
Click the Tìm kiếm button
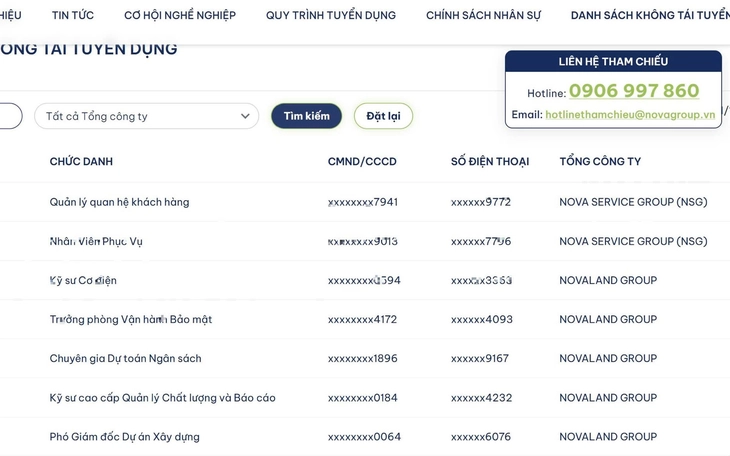pos(306,116)
